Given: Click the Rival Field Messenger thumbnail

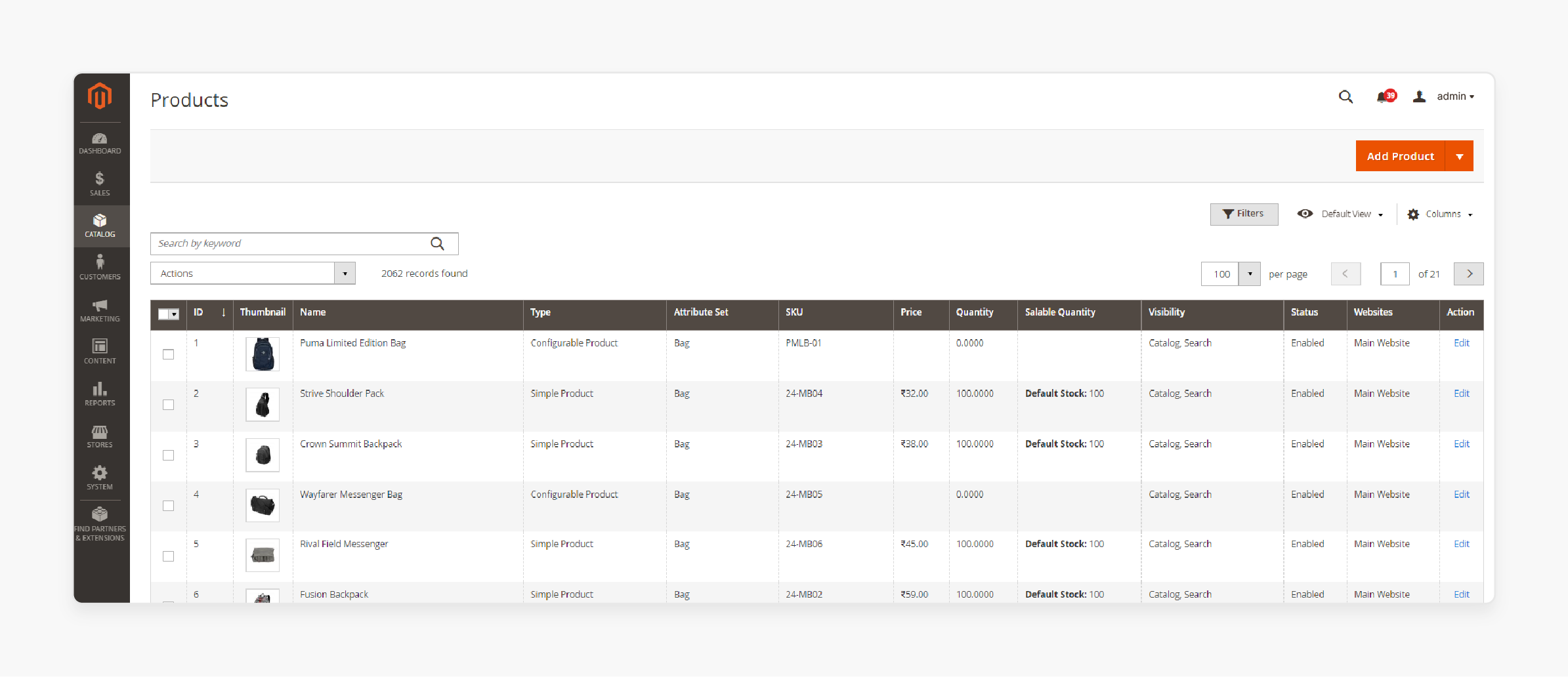Looking at the screenshot, I should tap(263, 555).
